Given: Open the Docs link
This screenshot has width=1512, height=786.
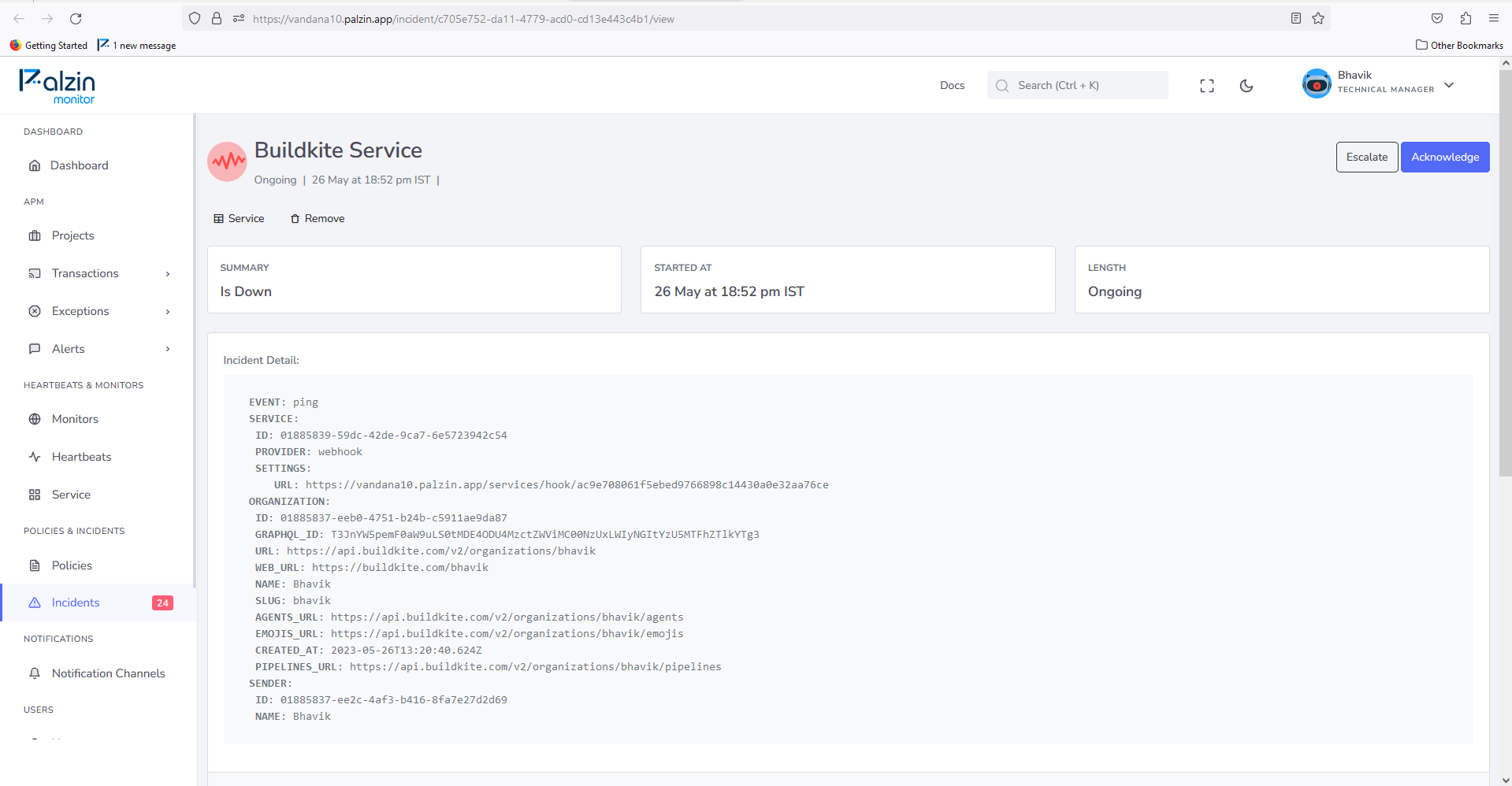Looking at the screenshot, I should tap(952, 85).
